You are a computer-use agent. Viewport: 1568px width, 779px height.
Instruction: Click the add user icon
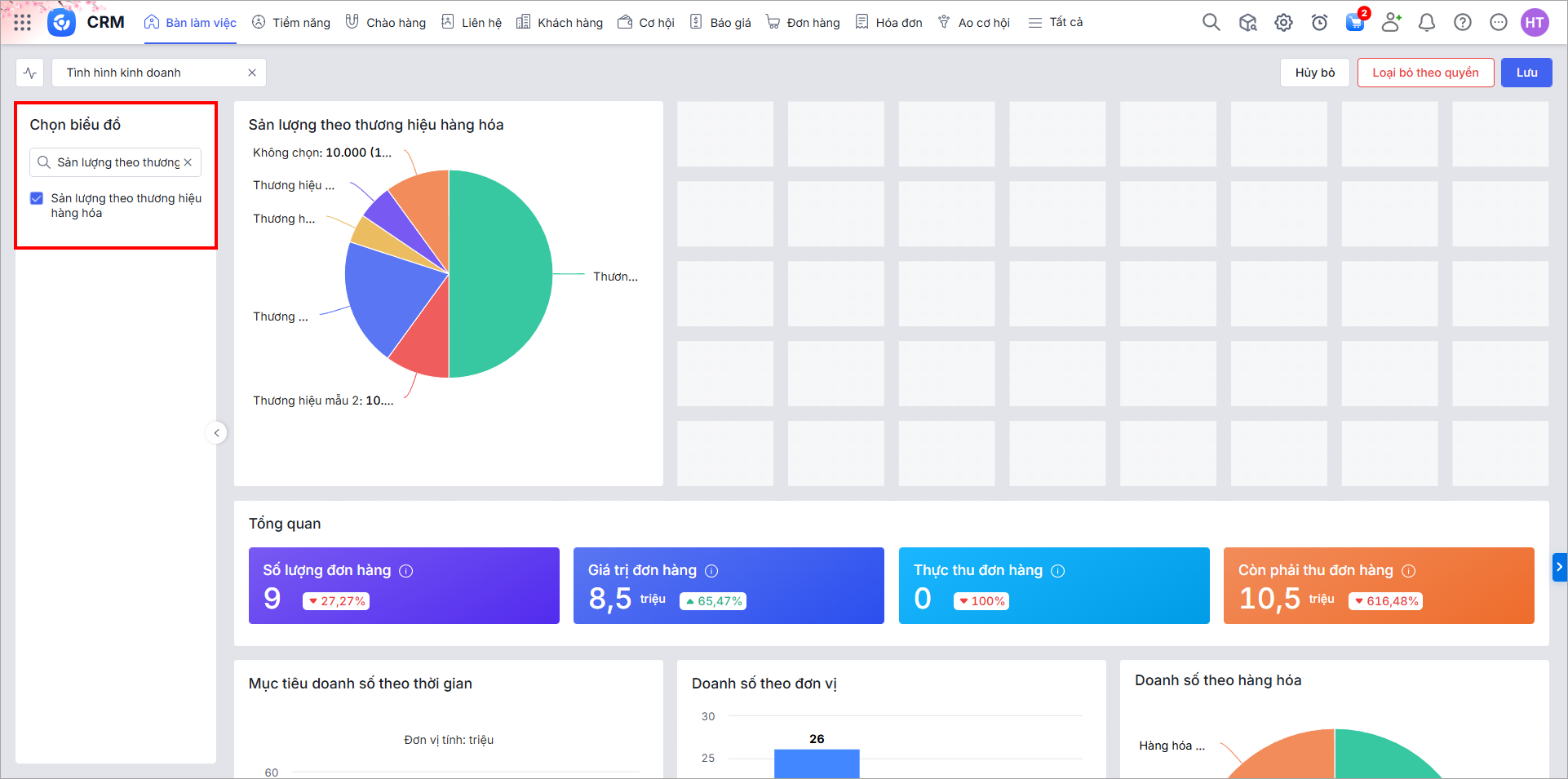1391,23
